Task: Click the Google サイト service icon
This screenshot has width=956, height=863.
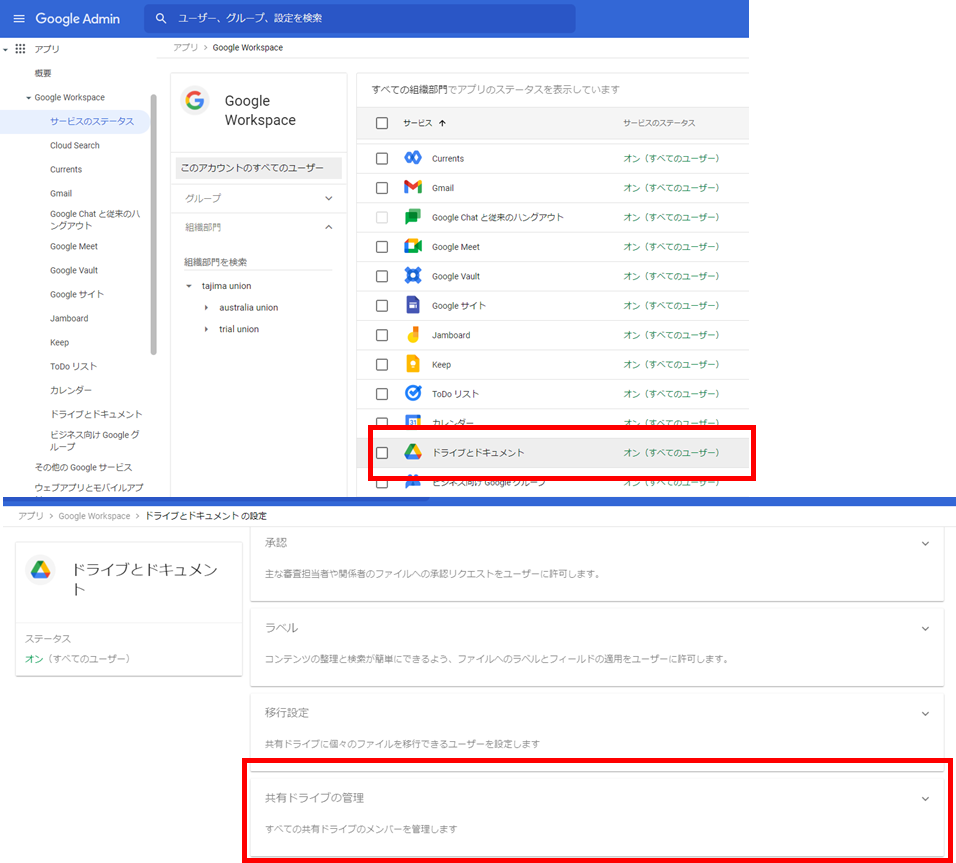Action: 413,305
